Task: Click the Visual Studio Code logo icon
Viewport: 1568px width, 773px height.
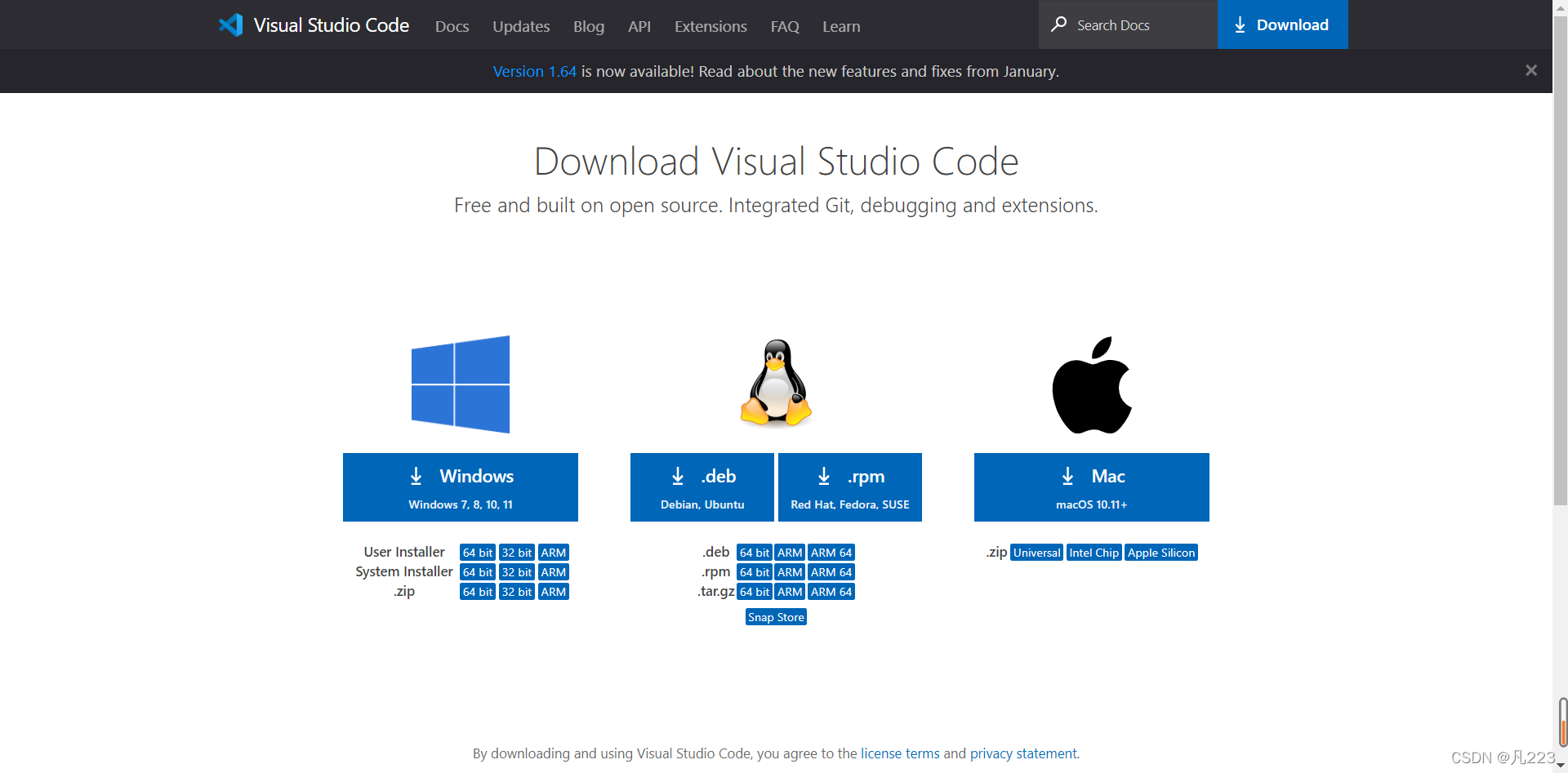Action: coord(231,24)
